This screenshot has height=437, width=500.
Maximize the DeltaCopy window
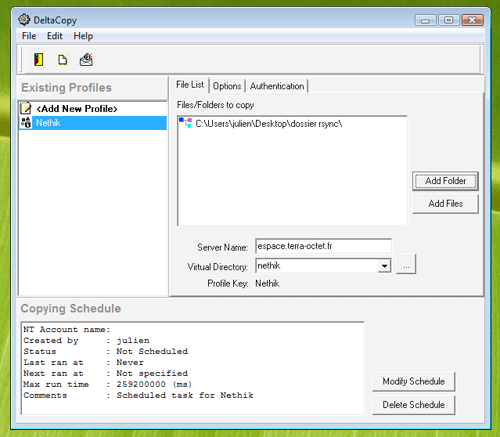(449, 20)
